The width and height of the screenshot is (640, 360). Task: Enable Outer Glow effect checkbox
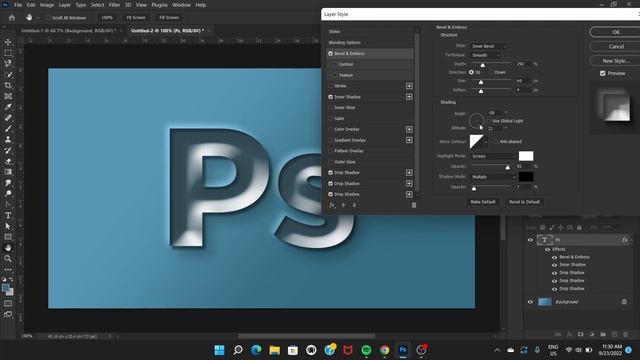(331, 162)
